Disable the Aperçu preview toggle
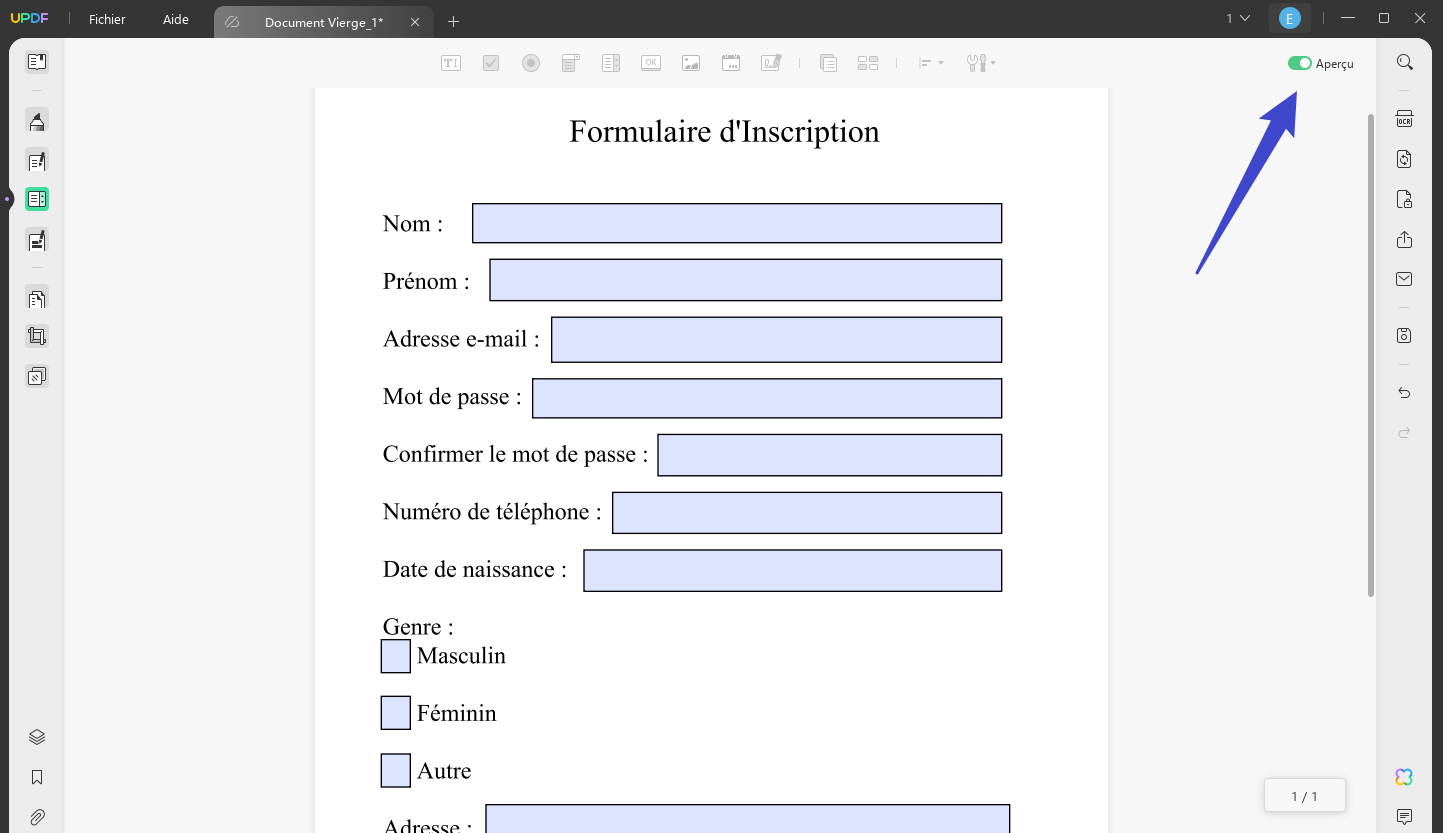1443x833 pixels. click(1298, 62)
